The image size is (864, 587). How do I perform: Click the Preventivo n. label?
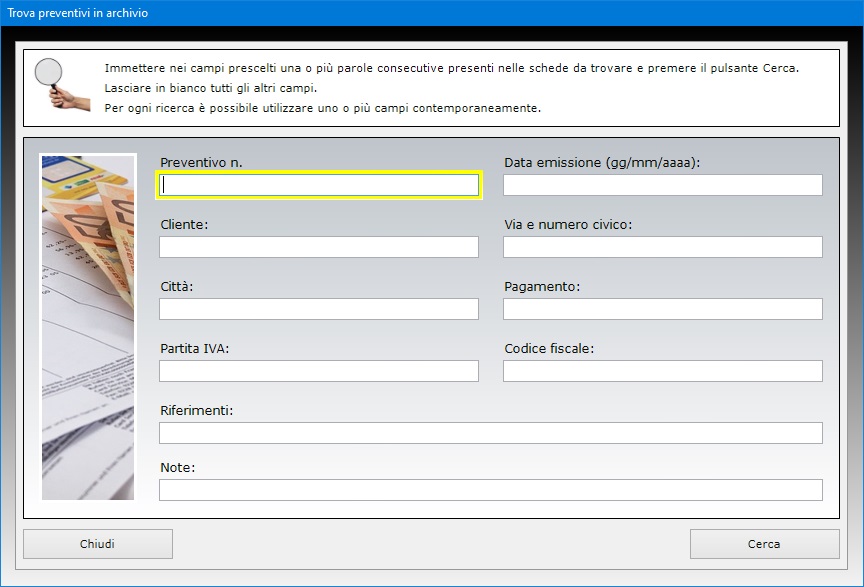(201, 163)
